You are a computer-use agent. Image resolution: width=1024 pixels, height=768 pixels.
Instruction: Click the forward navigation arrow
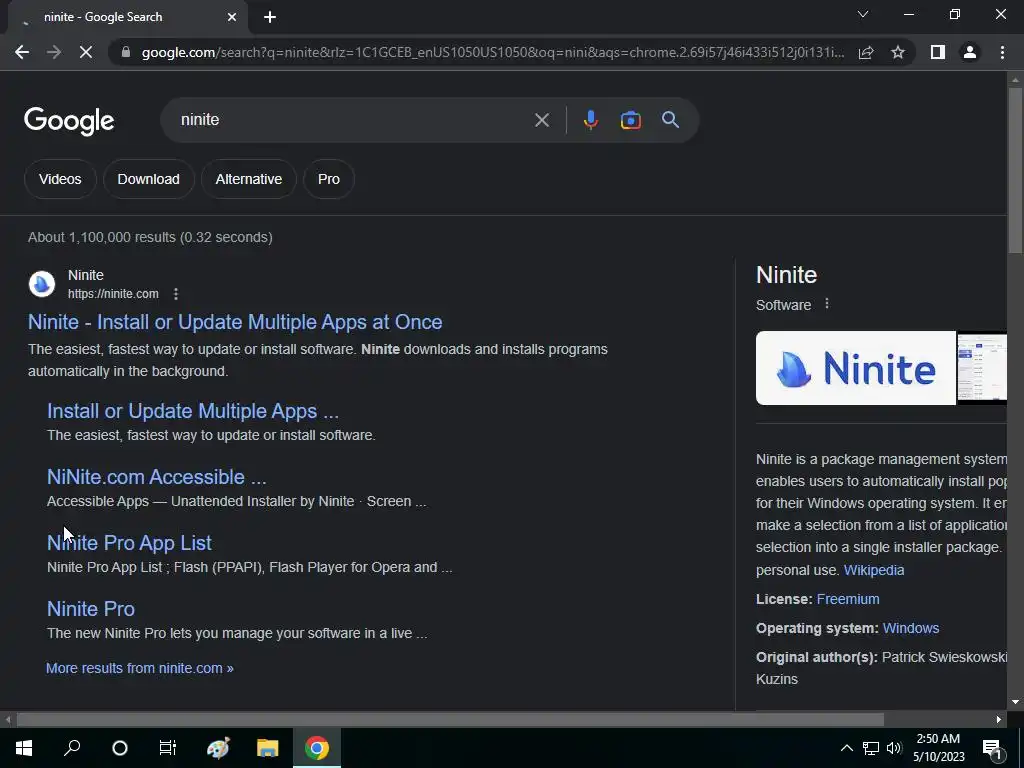[54, 52]
